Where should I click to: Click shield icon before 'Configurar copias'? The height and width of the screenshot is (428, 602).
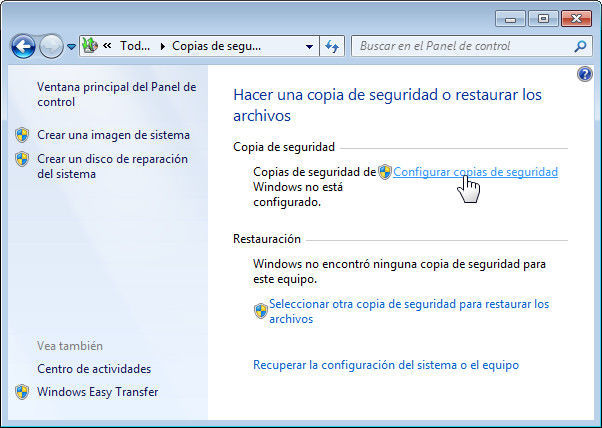point(385,172)
